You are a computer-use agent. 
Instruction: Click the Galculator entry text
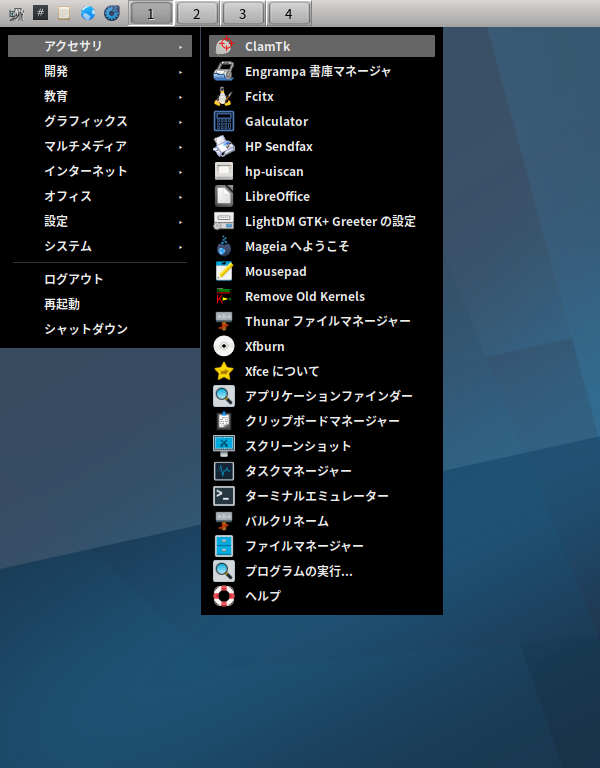277,121
